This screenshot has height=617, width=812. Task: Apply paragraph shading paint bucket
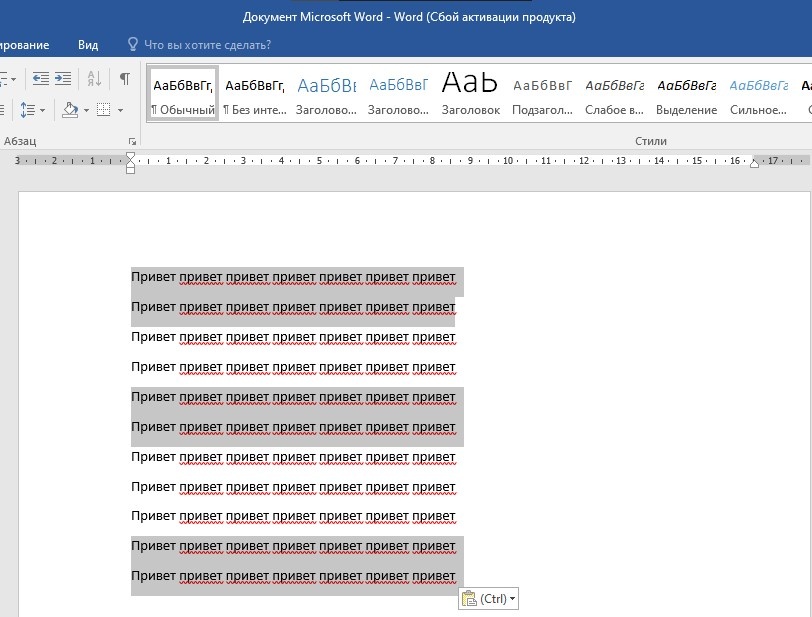70,110
